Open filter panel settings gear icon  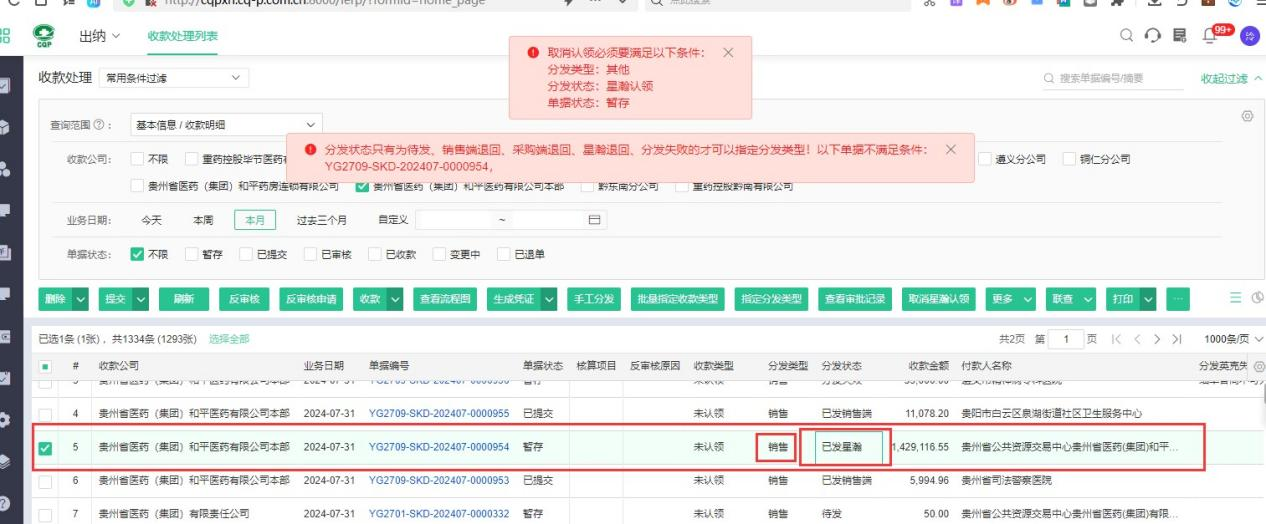pyautogui.click(x=1247, y=116)
